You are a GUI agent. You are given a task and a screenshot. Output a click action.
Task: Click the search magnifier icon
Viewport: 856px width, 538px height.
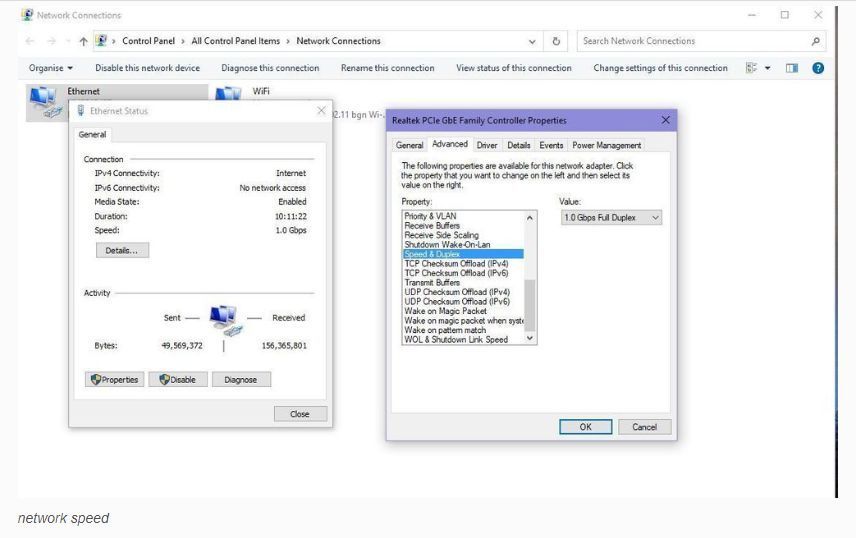(816, 41)
